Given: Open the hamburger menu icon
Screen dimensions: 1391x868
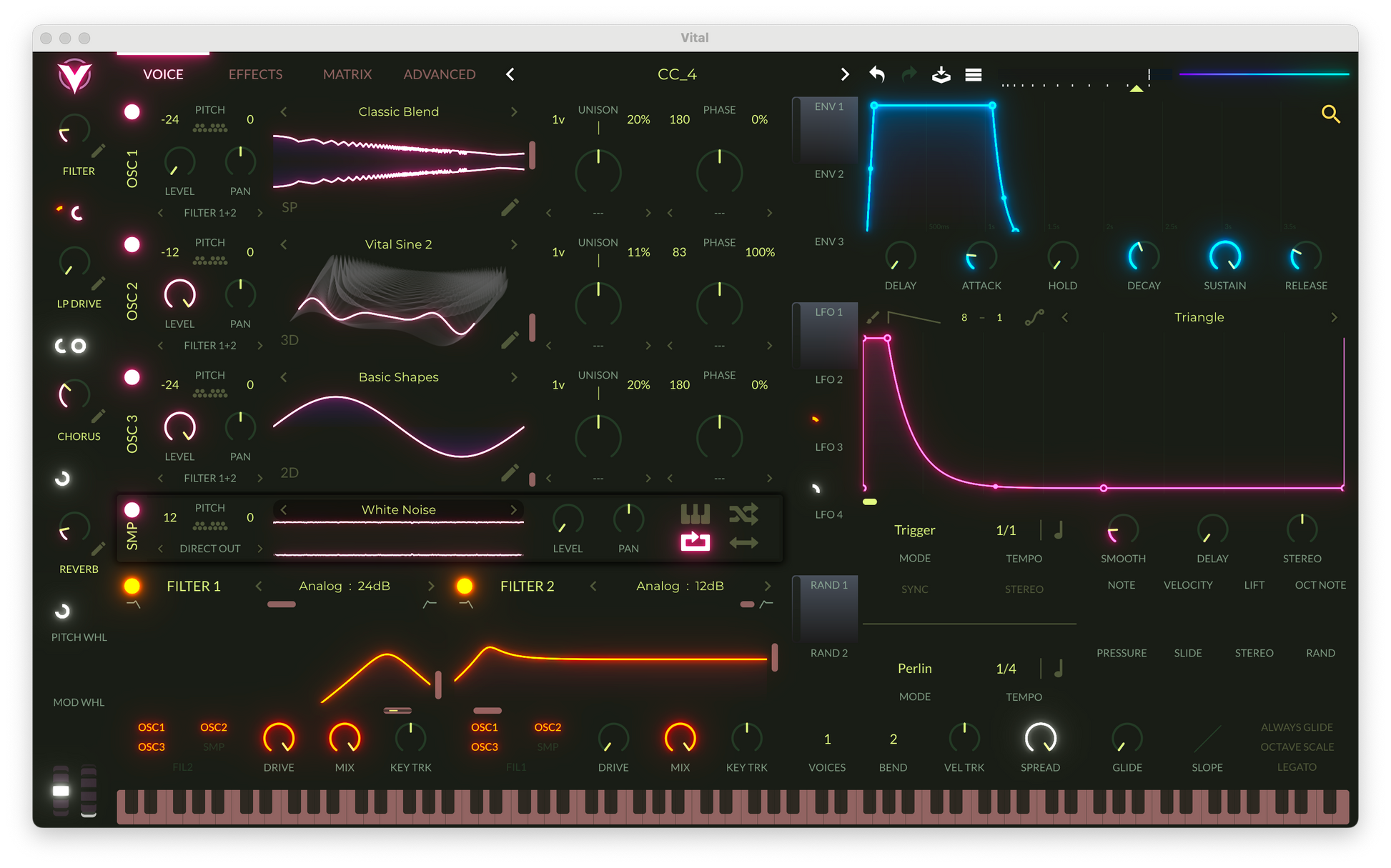Looking at the screenshot, I should click(x=973, y=74).
